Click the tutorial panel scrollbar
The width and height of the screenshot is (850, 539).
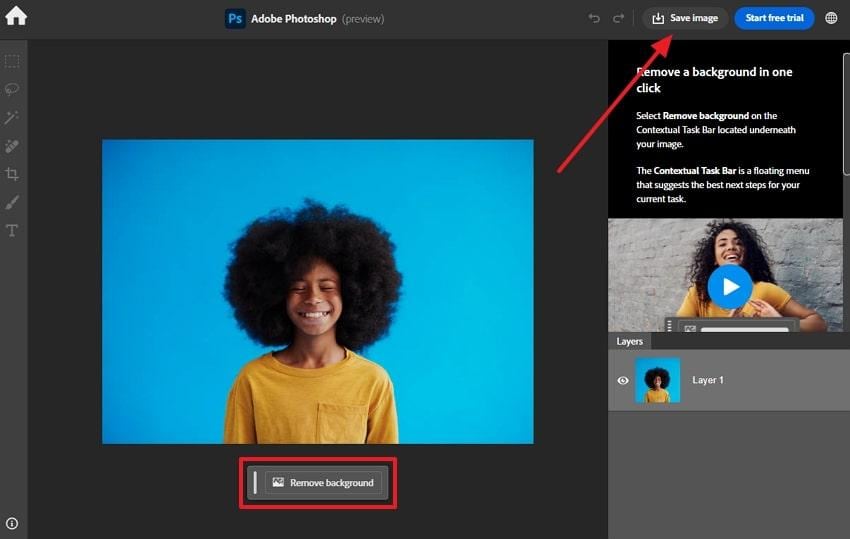click(846, 114)
